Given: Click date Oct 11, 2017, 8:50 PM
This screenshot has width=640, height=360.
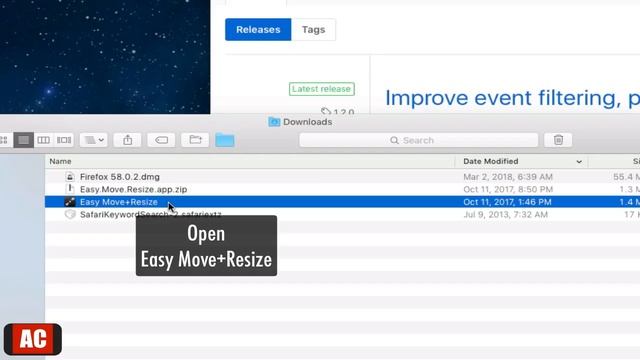Looking at the screenshot, I should pyautogui.click(x=508, y=189).
